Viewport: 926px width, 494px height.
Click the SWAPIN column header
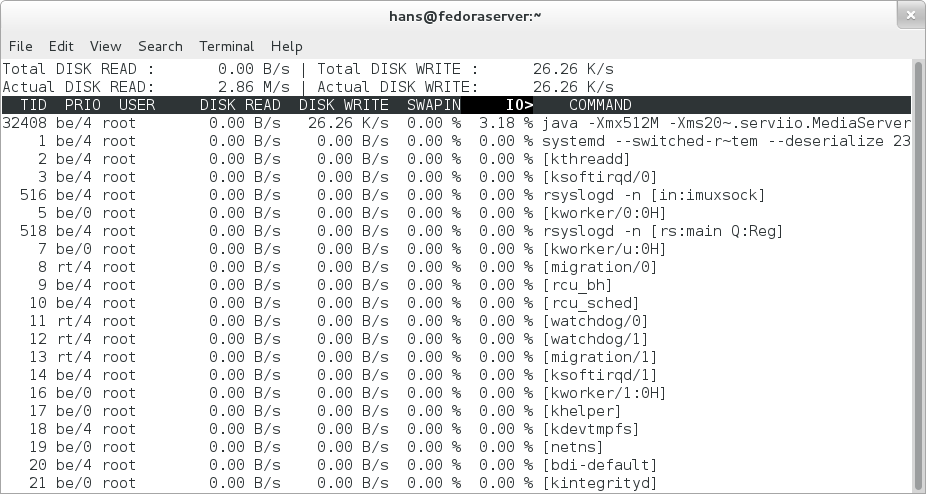[433, 105]
